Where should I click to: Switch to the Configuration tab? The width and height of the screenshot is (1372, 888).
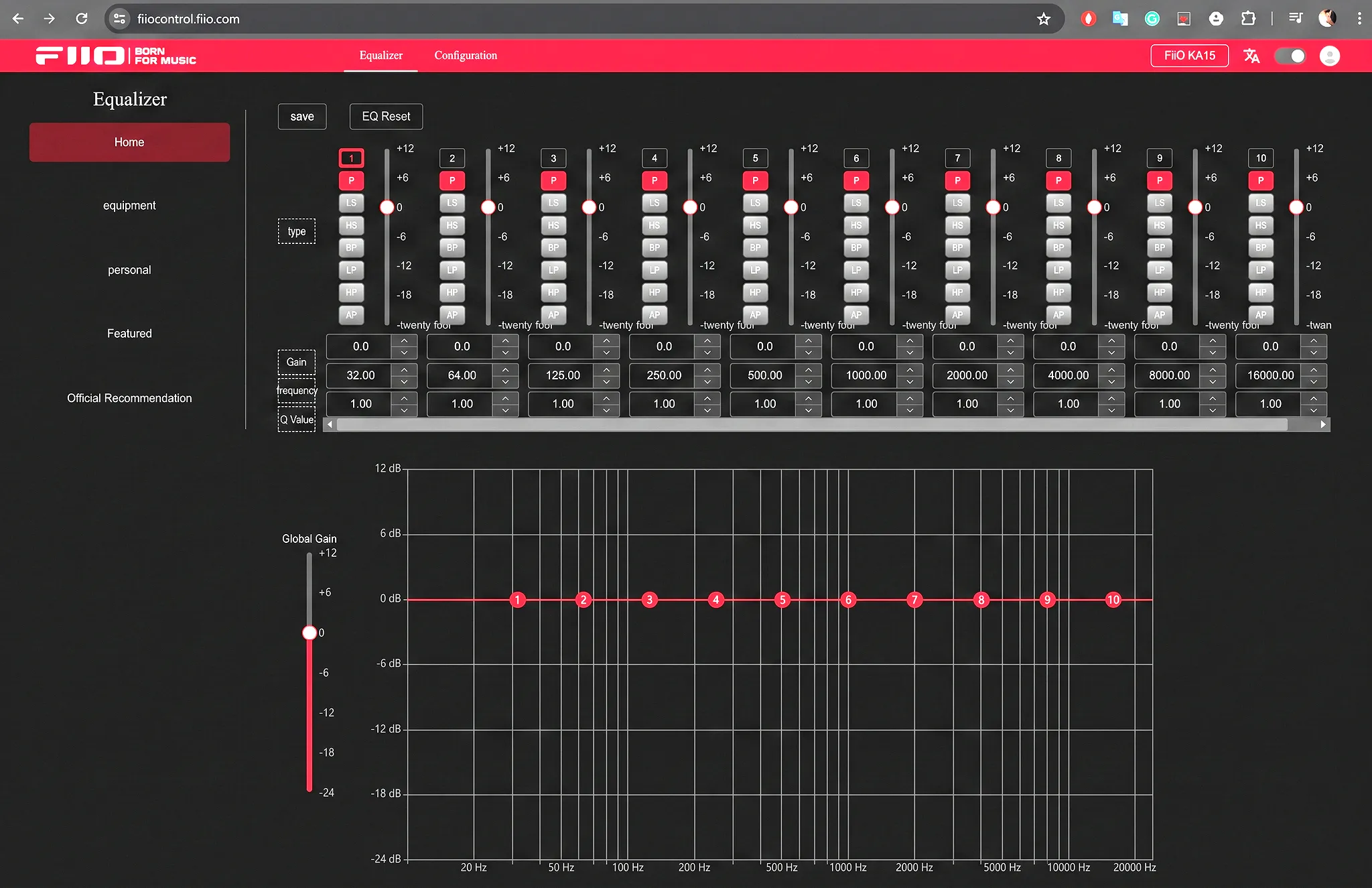click(x=466, y=56)
